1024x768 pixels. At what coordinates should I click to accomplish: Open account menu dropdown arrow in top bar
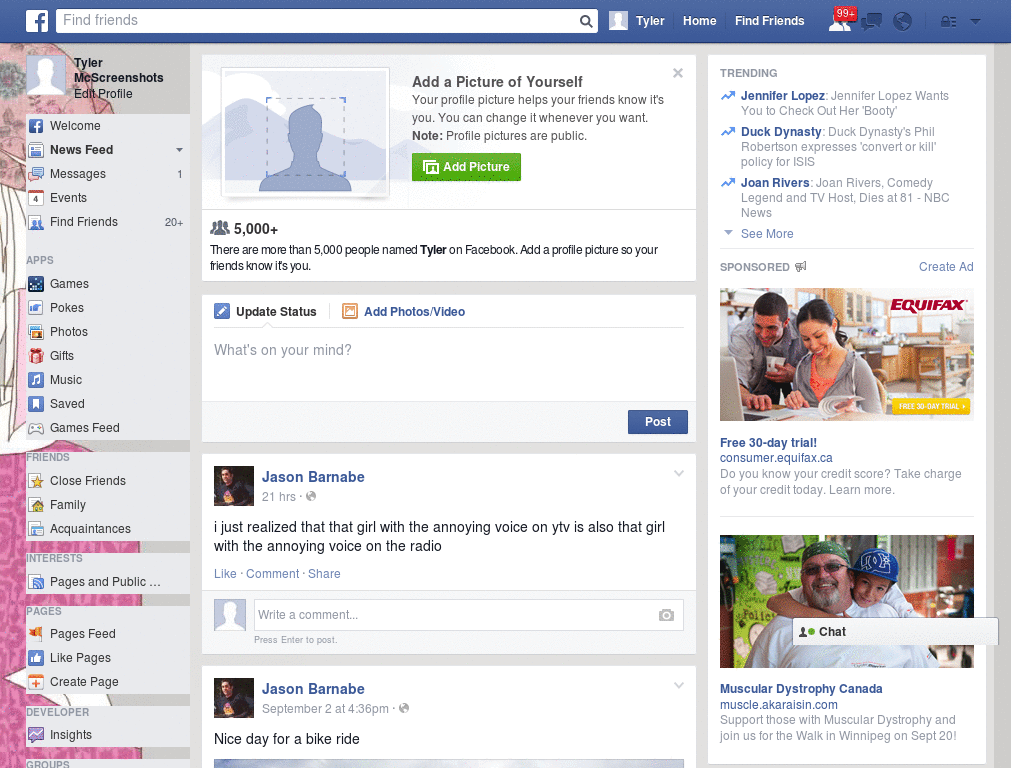point(976,22)
